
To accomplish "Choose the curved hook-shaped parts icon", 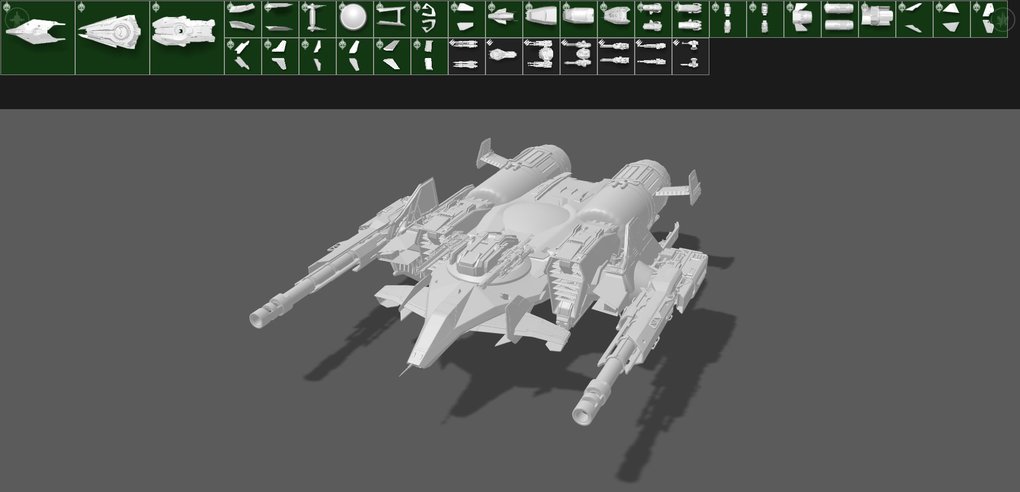I will tap(429, 19).
